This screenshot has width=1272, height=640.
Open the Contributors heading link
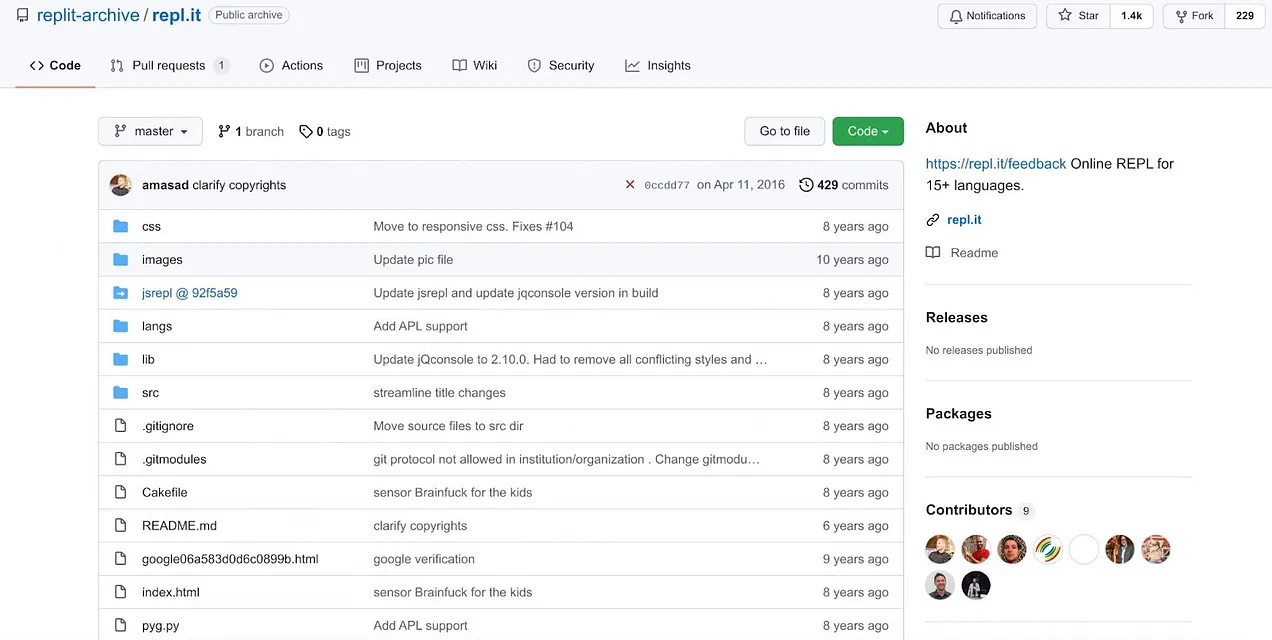[x=969, y=510]
